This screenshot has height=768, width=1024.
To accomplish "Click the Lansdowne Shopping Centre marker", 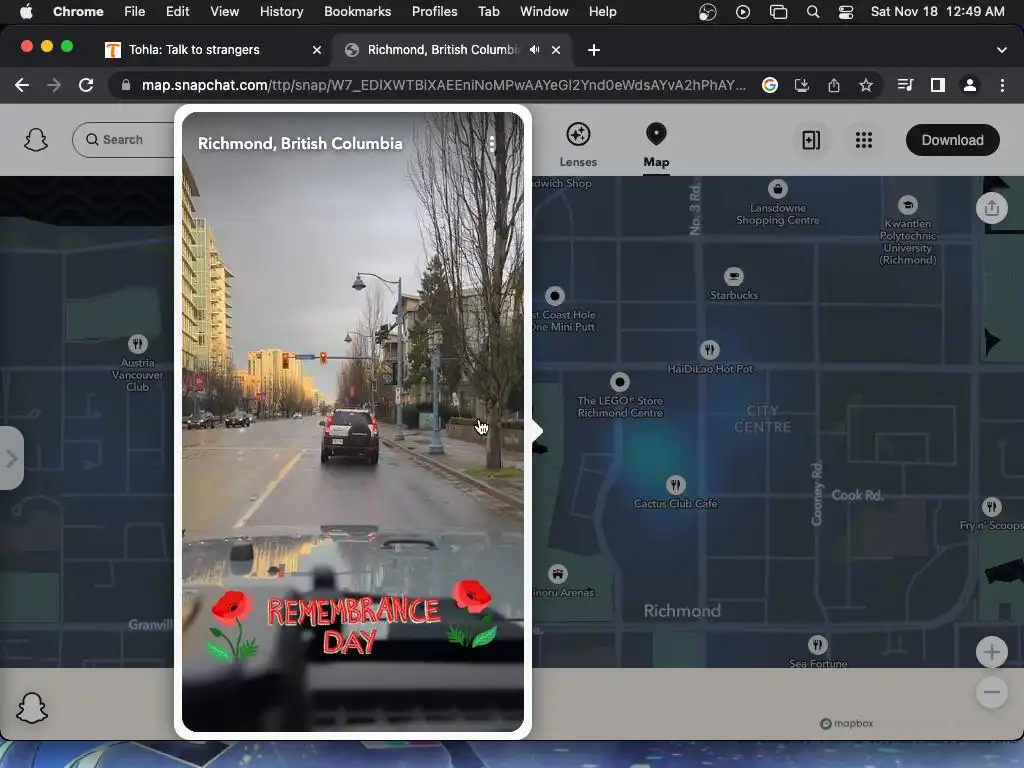I will click(x=777, y=189).
